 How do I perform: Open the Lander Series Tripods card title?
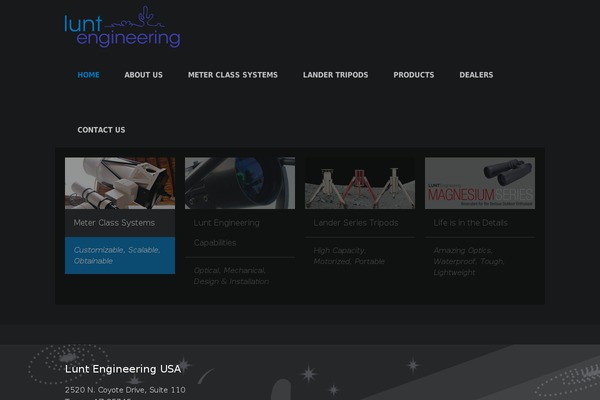pos(356,223)
